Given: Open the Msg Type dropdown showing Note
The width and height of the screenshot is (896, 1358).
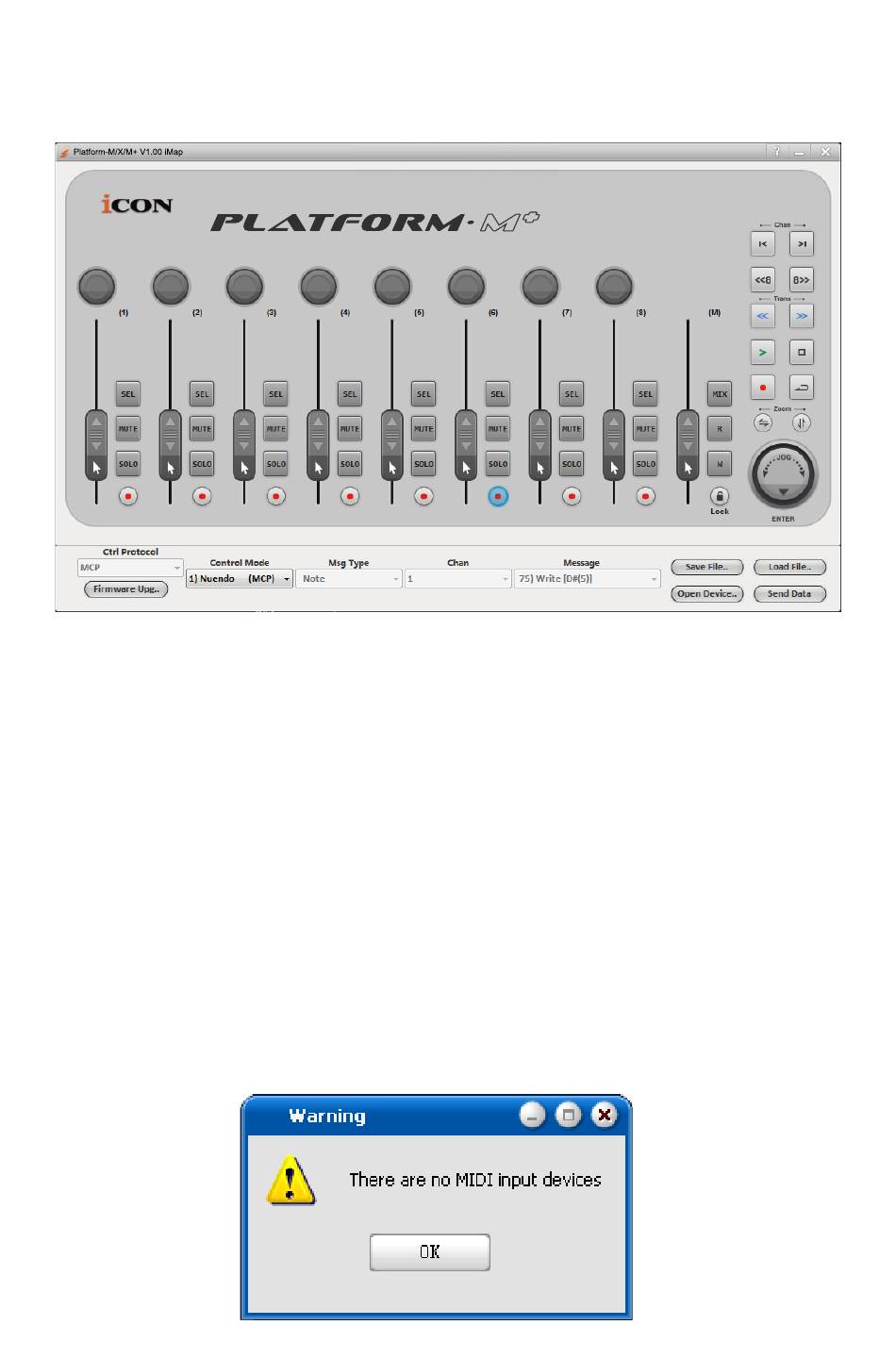Looking at the screenshot, I should pyautogui.click(x=349, y=579).
